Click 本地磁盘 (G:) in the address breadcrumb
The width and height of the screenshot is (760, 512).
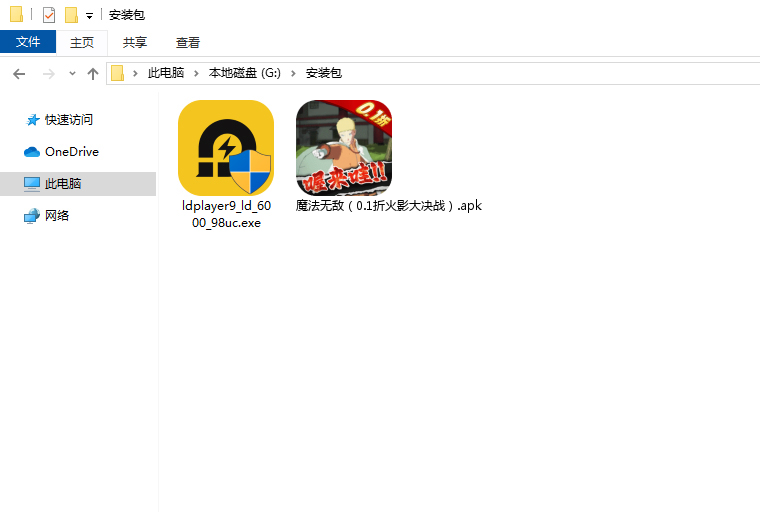(245, 74)
